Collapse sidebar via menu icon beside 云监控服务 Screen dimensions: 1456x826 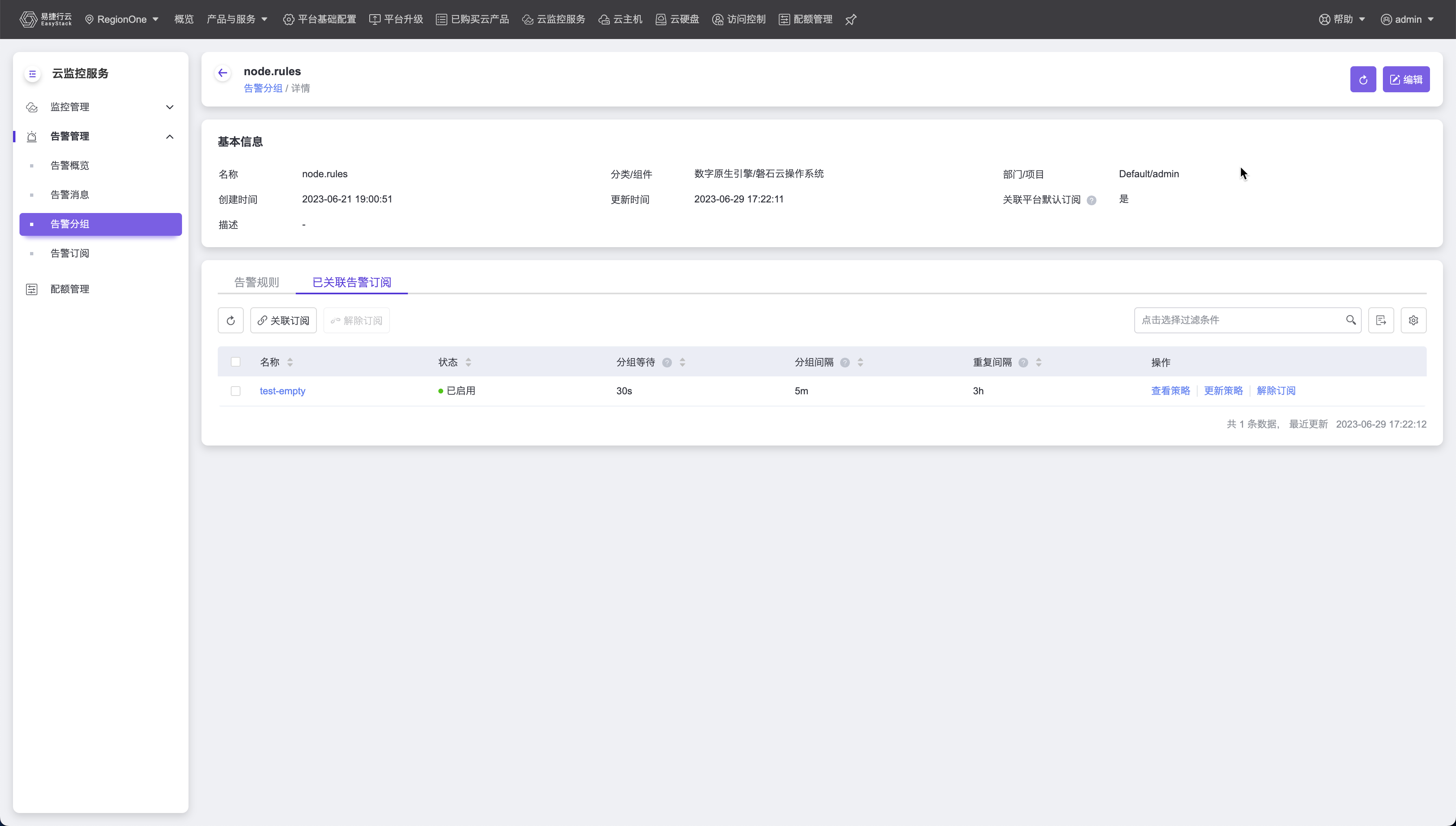point(32,74)
